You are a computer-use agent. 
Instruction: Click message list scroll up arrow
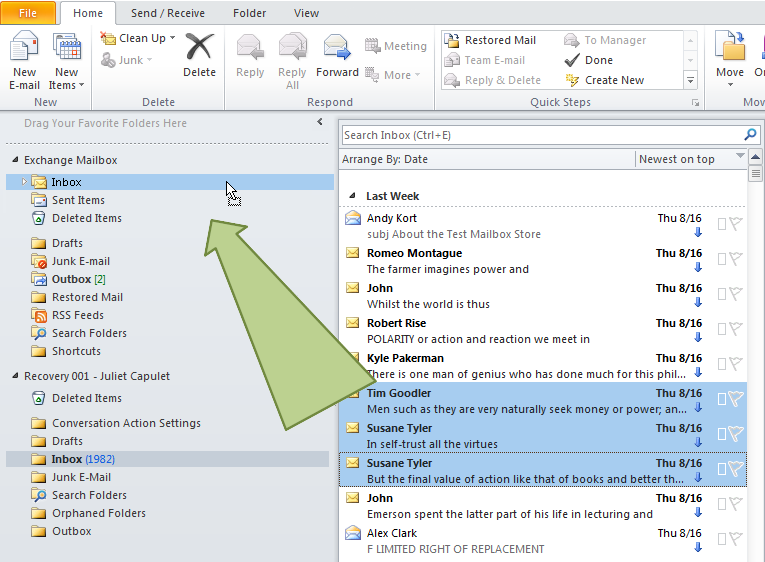pos(755,157)
